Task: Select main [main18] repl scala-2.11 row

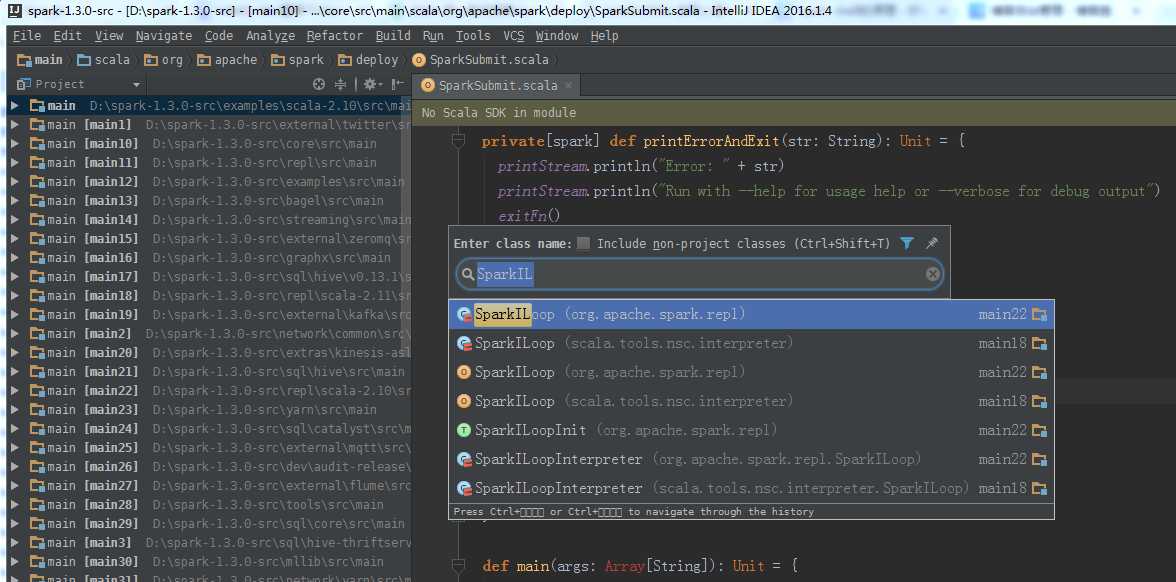Action: 209,296
